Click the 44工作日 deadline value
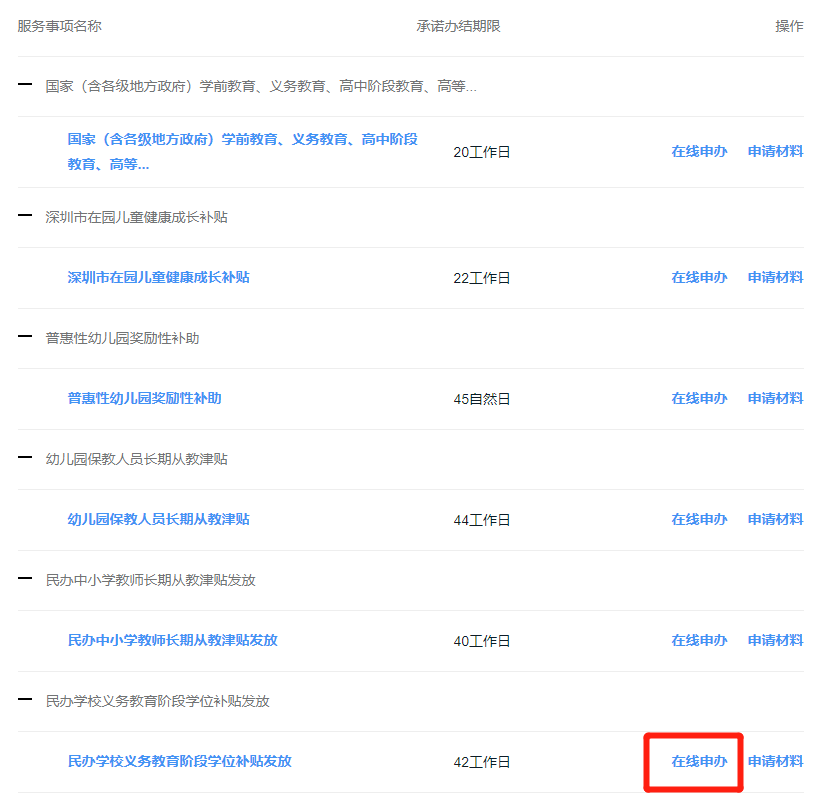This screenshot has height=802, width=823. [482, 520]
